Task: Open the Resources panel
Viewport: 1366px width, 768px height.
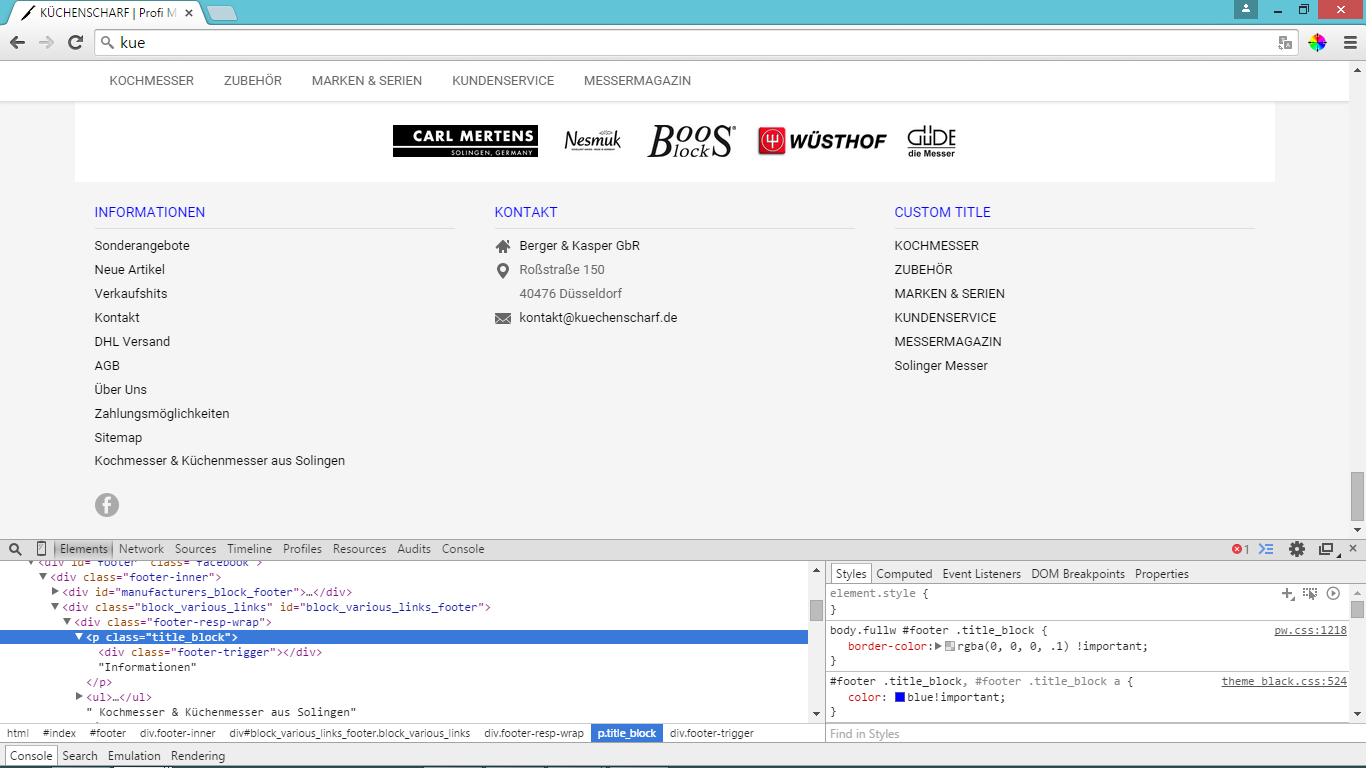Action: [359, 549]
